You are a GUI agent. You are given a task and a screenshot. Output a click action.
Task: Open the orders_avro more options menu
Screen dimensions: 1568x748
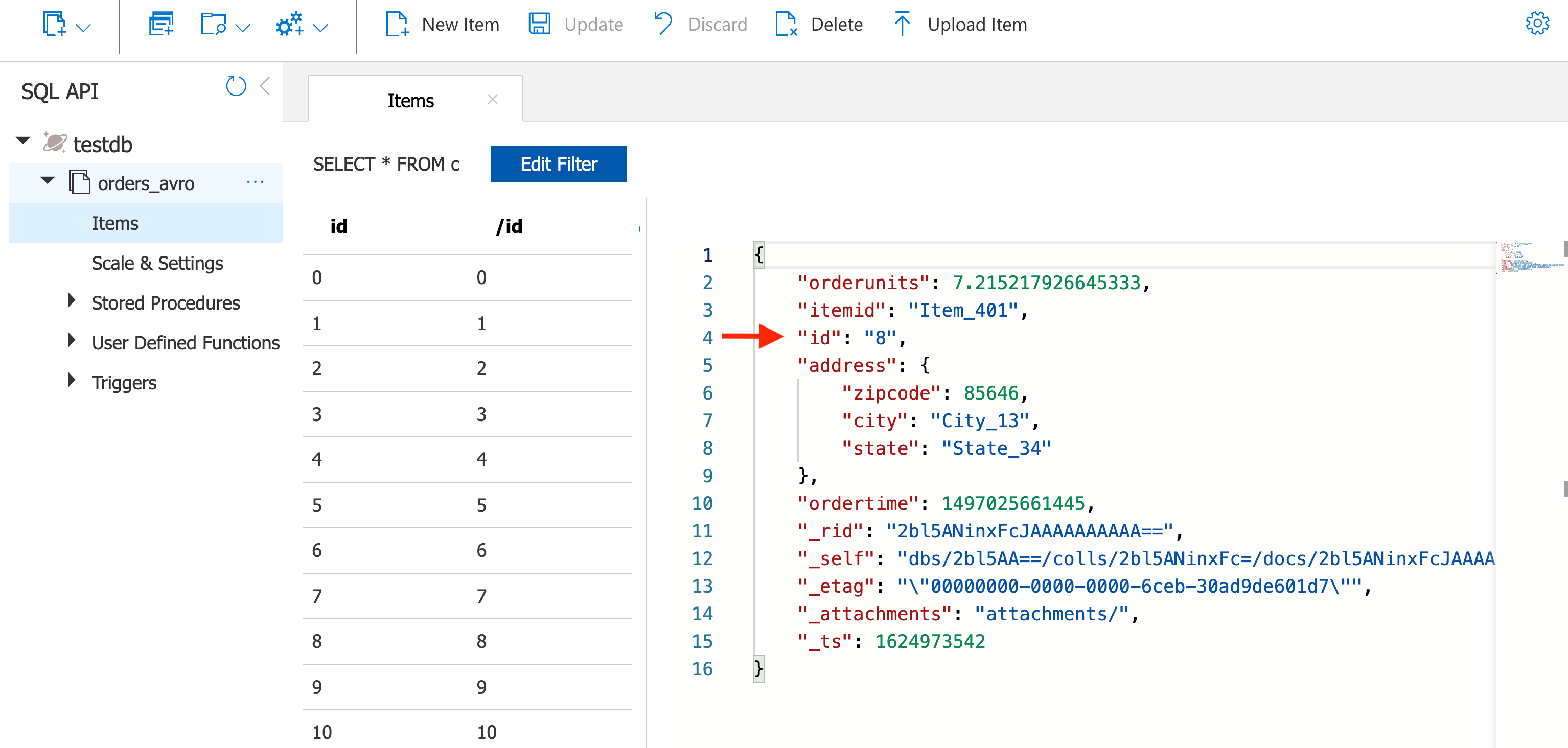(x=255, y=182)
